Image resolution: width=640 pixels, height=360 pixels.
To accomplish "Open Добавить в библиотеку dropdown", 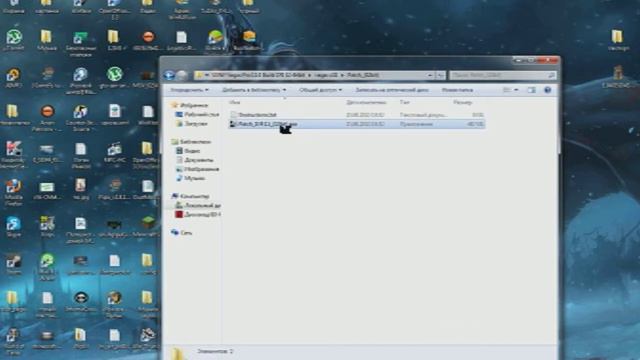I will 254,90.
